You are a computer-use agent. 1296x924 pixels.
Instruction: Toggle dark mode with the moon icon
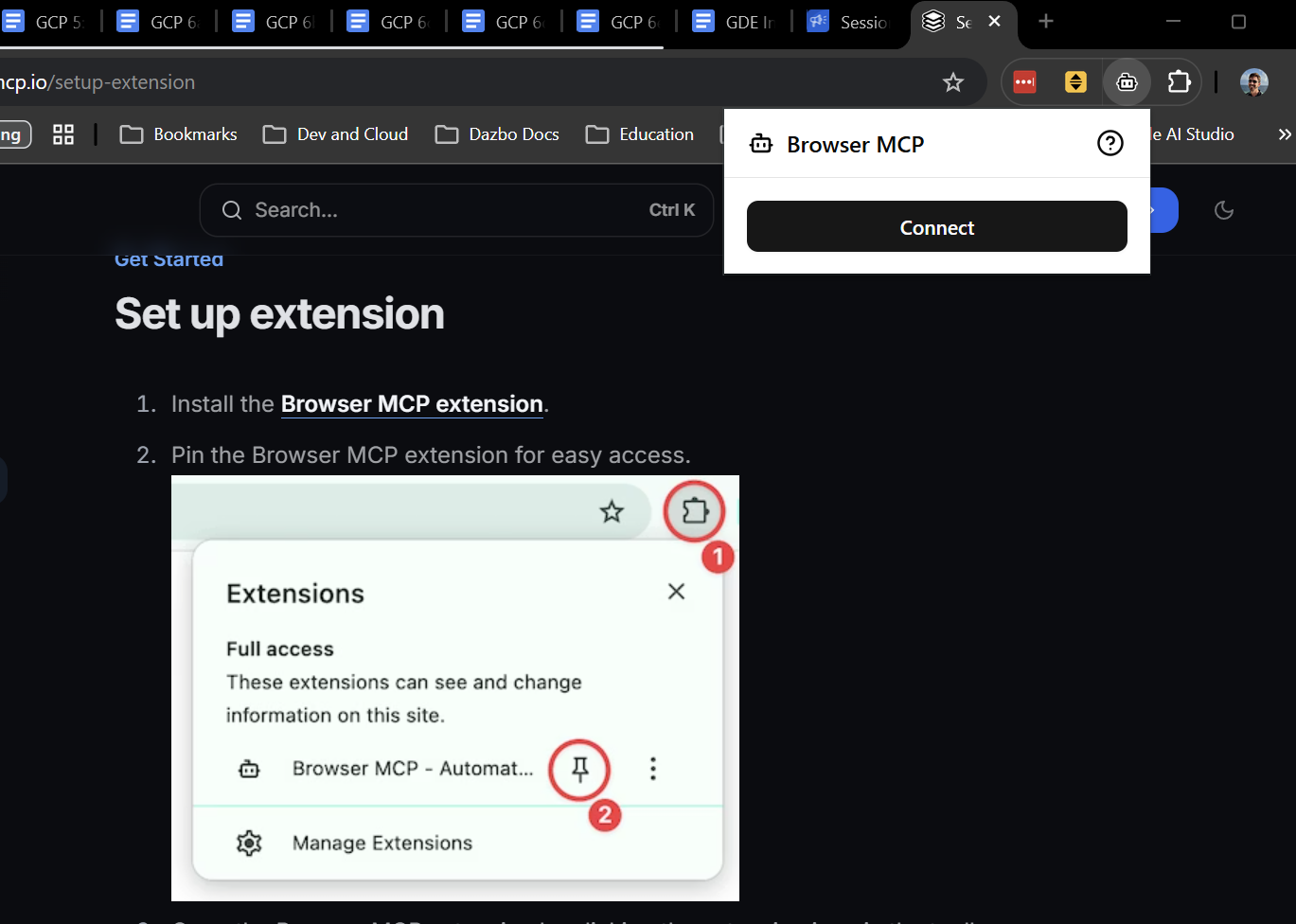(x=1223, y=210)
